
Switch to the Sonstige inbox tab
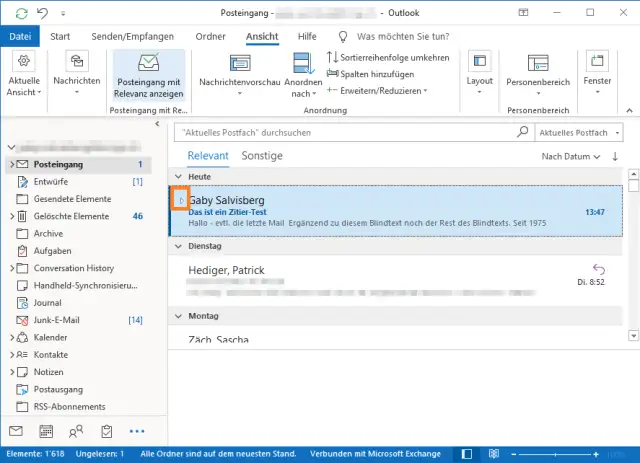[x=262, y=156]
